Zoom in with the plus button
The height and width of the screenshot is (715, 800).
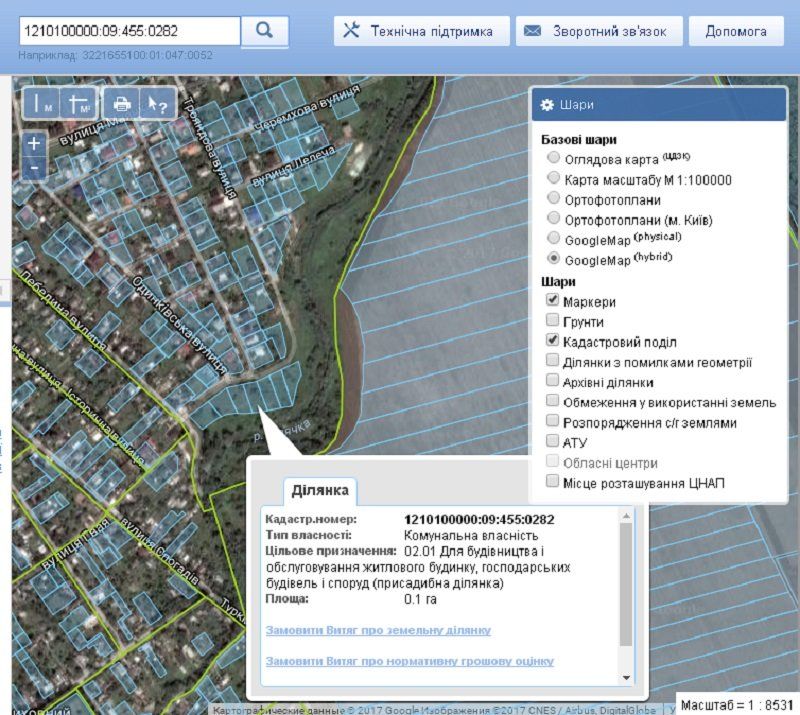coord(34,143)
